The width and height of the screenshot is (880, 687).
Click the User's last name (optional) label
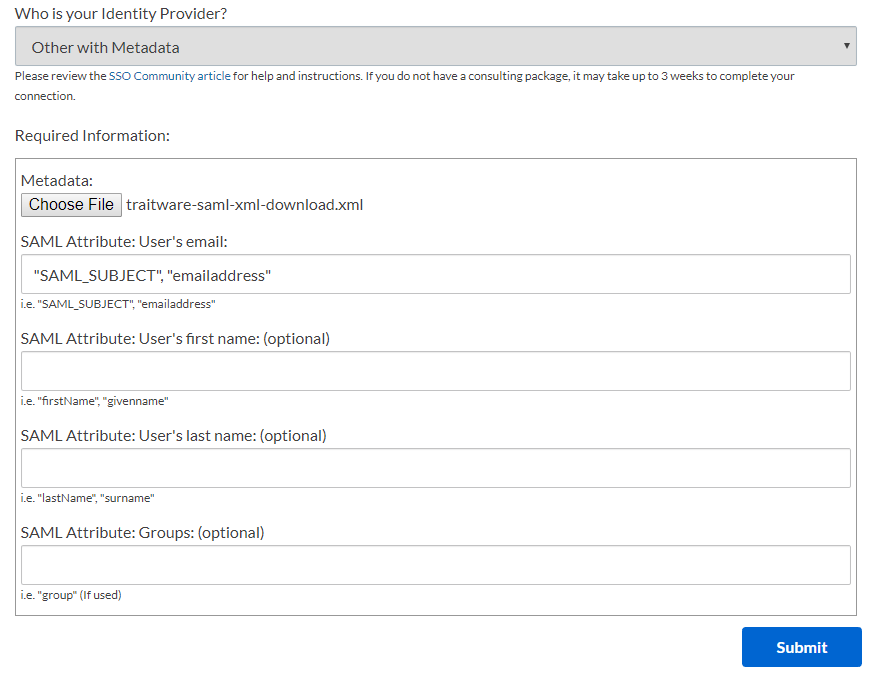pyautogui.click(x=173, y=436)
